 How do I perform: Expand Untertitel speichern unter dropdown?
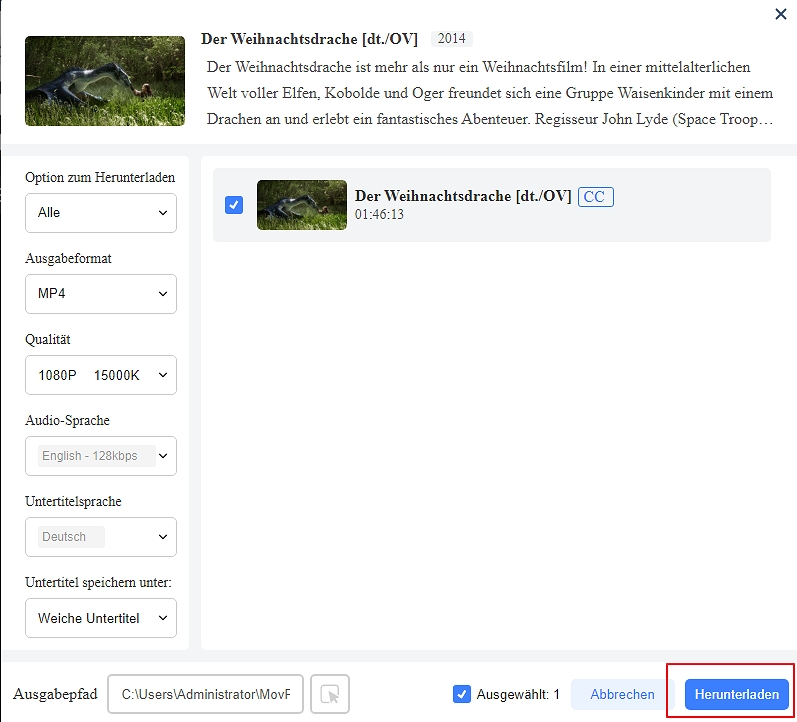point(101,618)
